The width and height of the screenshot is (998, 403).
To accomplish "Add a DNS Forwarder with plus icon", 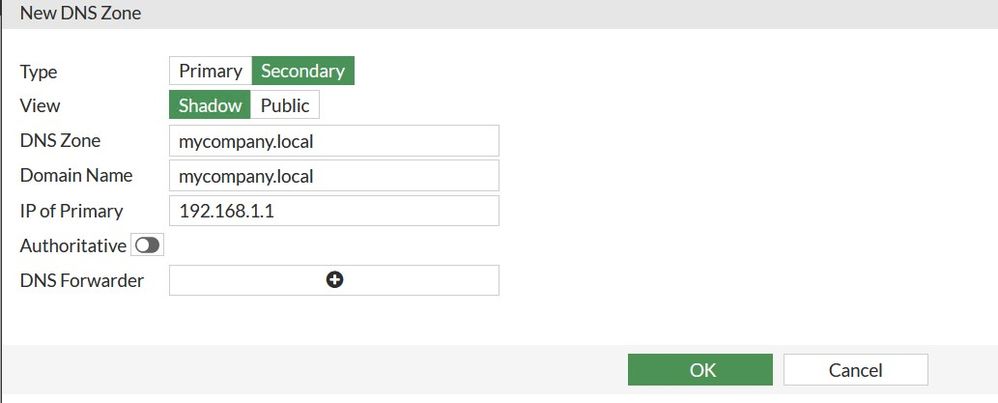I will click(x=334, y=280).
